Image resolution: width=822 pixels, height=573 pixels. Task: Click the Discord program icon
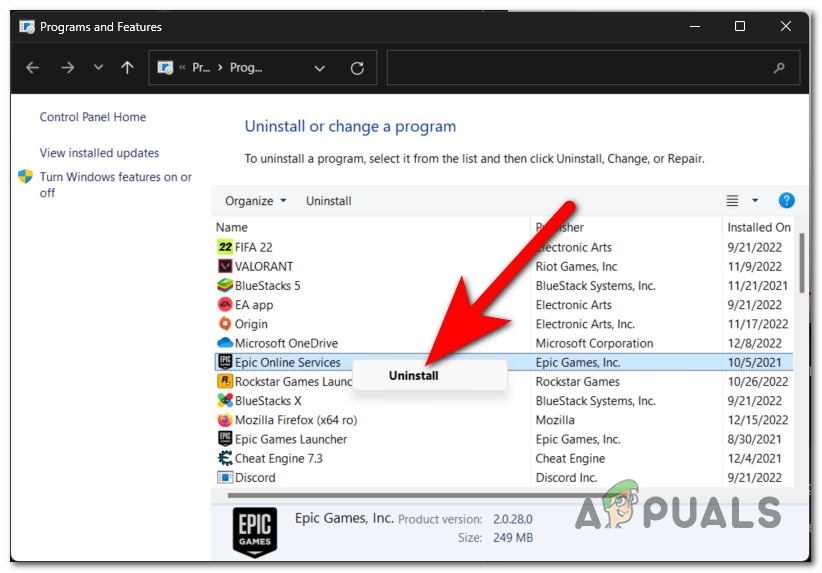pyautogui.click(x=225, y=478)
